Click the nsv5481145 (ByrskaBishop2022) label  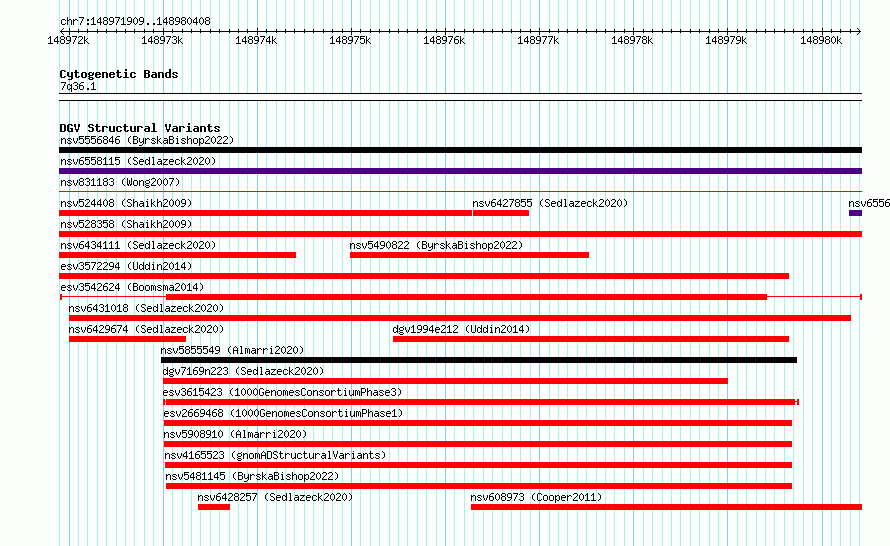point(252,476)
